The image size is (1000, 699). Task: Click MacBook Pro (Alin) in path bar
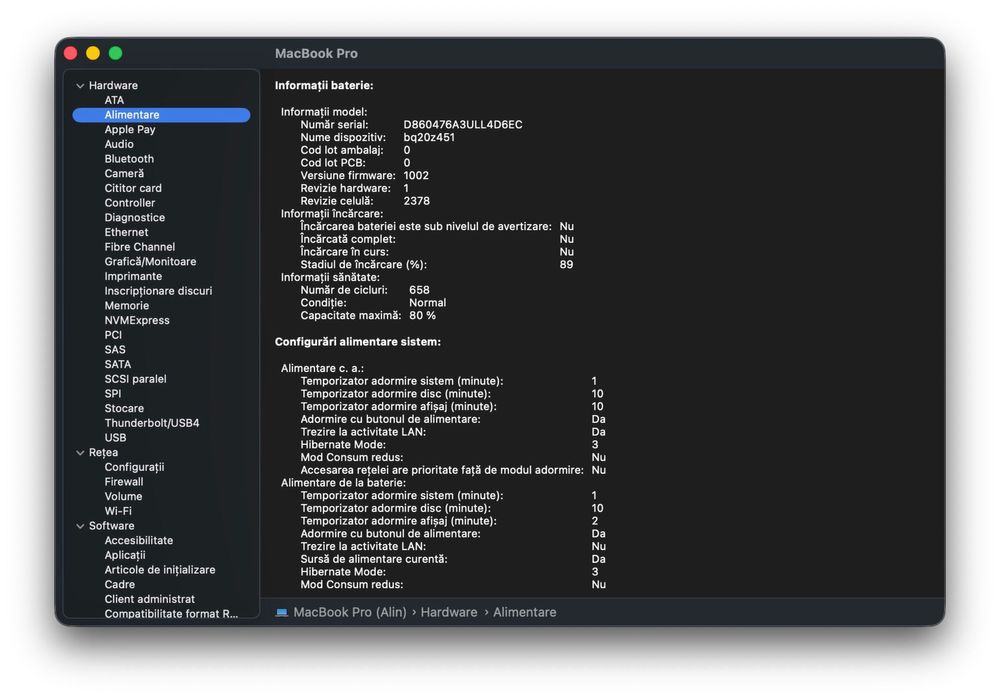[x=349, y=612]
